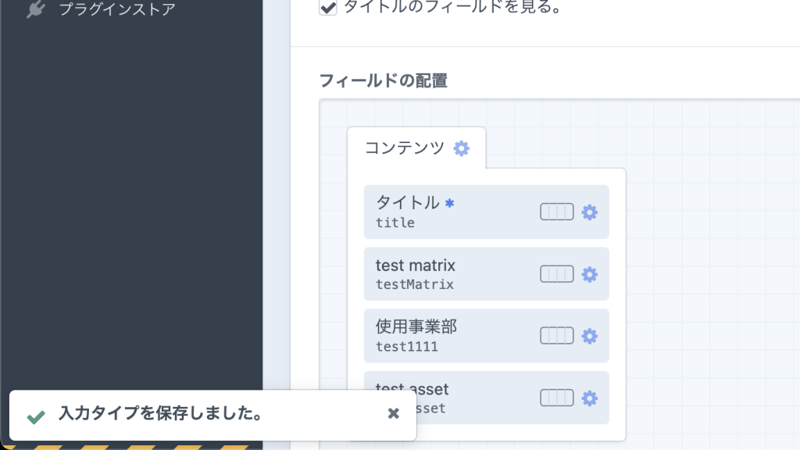The height and width of the screenshot is (450, 800).
Task: Open gear settings for the タイトル field
Action: point(590,212)
